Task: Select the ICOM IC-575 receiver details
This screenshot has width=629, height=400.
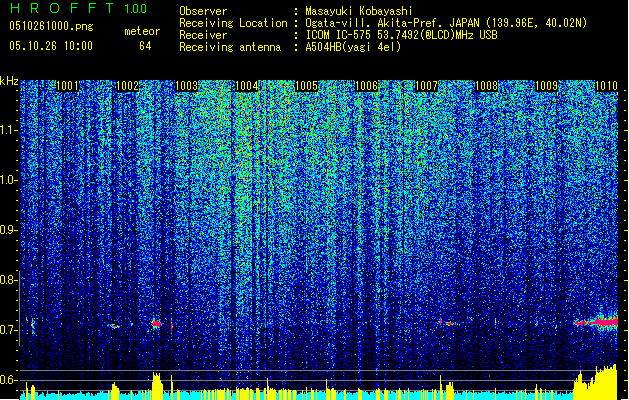Action: (x=401, y=35)
